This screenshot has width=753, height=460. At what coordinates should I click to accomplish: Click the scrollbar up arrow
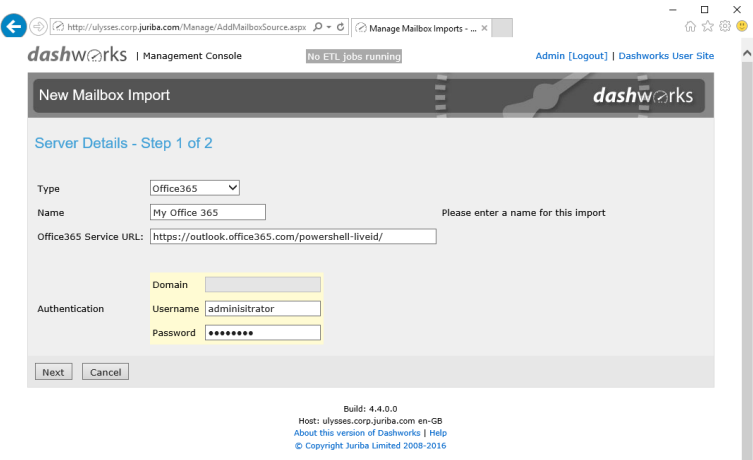(747, 53)
